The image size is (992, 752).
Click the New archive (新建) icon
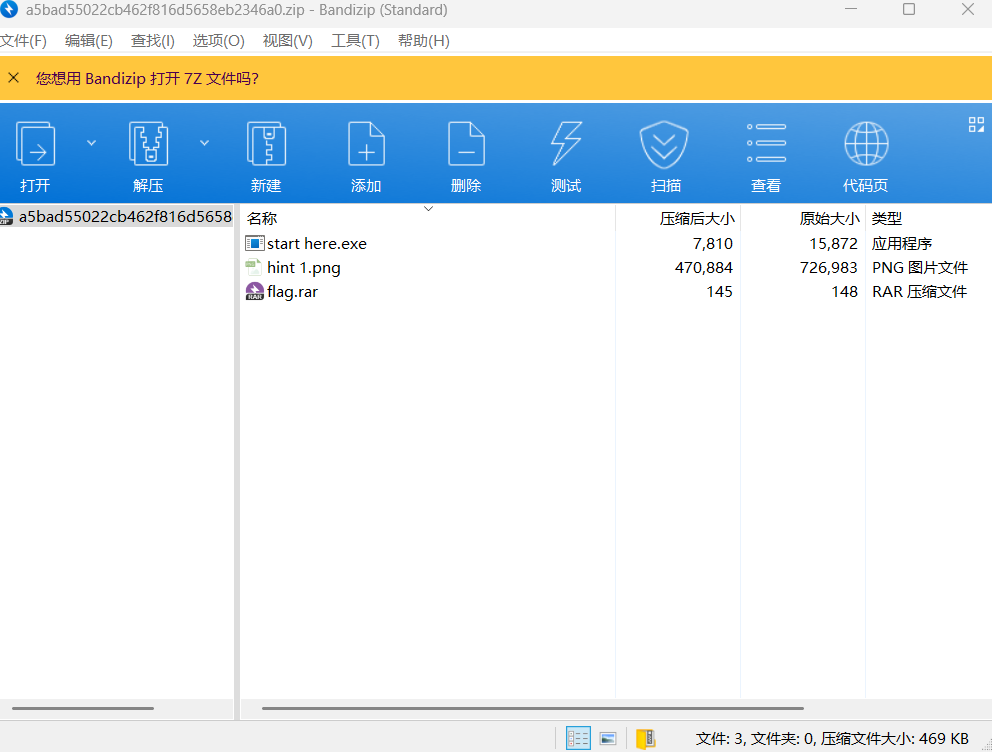click(x=266, y=145)
